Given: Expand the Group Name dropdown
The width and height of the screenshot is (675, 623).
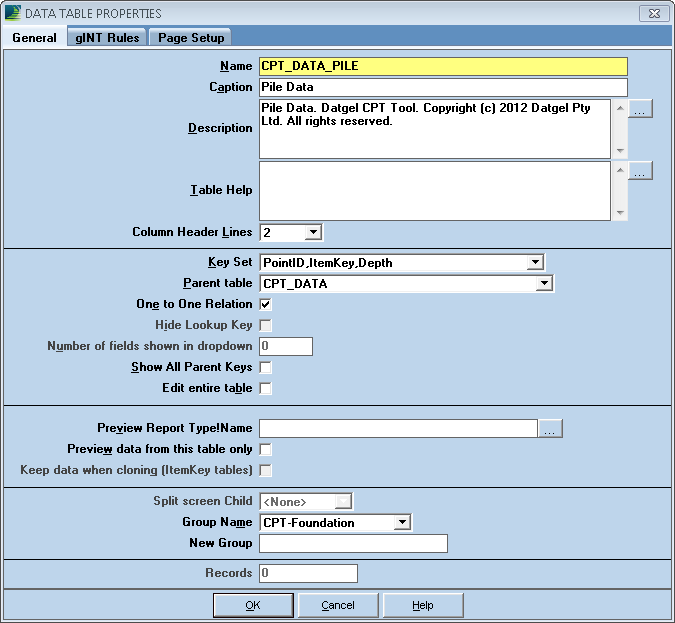Looking at the screenshot, I should tap(401, 522).
